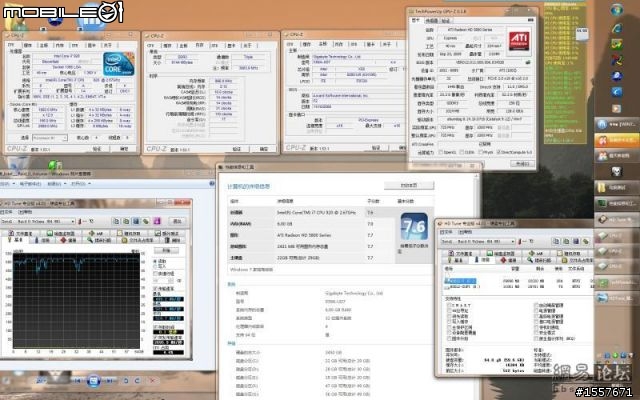Image resolution: width=640 pixels, height=400 pixels.
Task: Open Memory tab in first CPU-Z window
Action: point(60,45)
